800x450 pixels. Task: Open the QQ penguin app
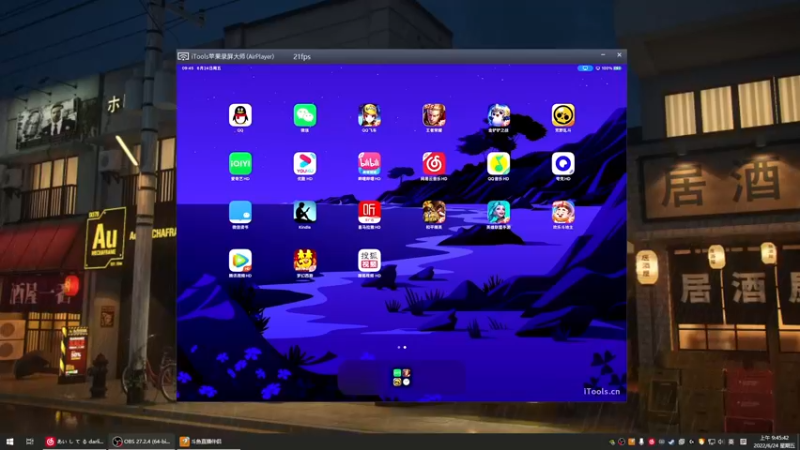pos(240,115)
